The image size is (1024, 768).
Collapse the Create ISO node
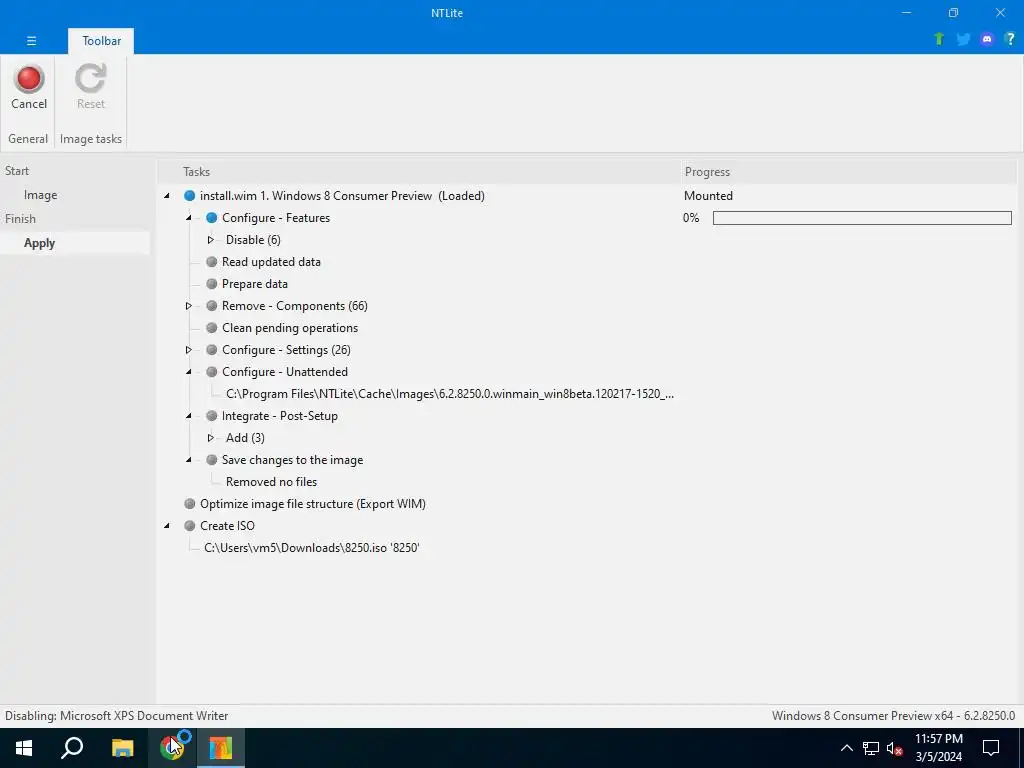(167, 526)
